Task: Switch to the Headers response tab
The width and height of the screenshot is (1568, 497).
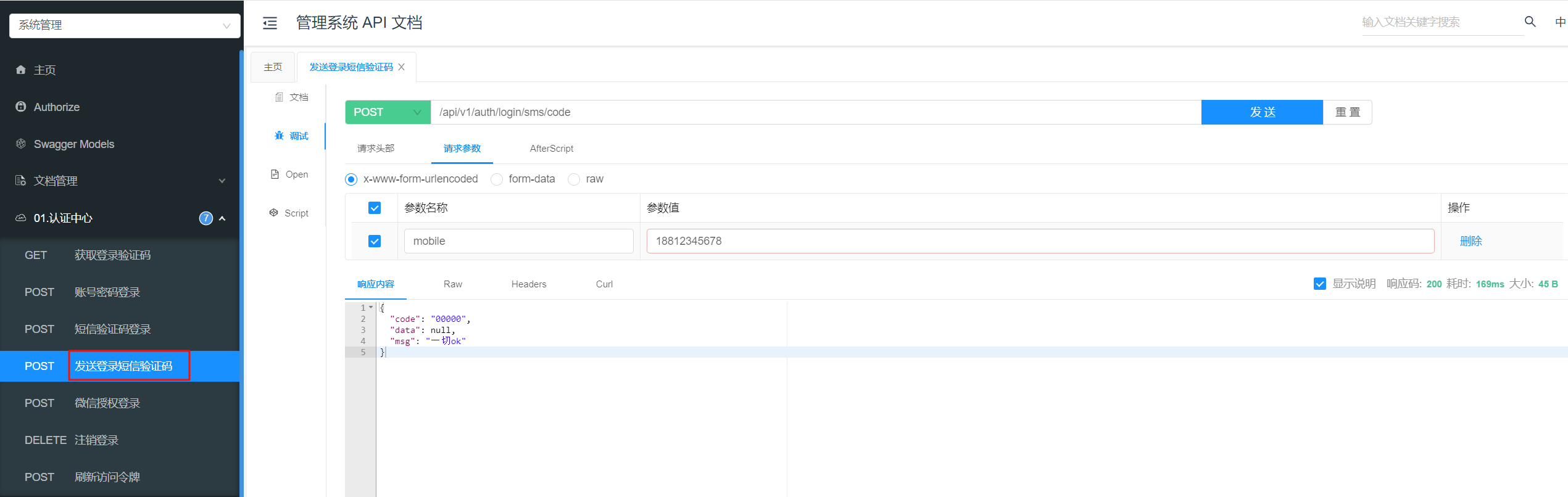Action: coord(529,284)
